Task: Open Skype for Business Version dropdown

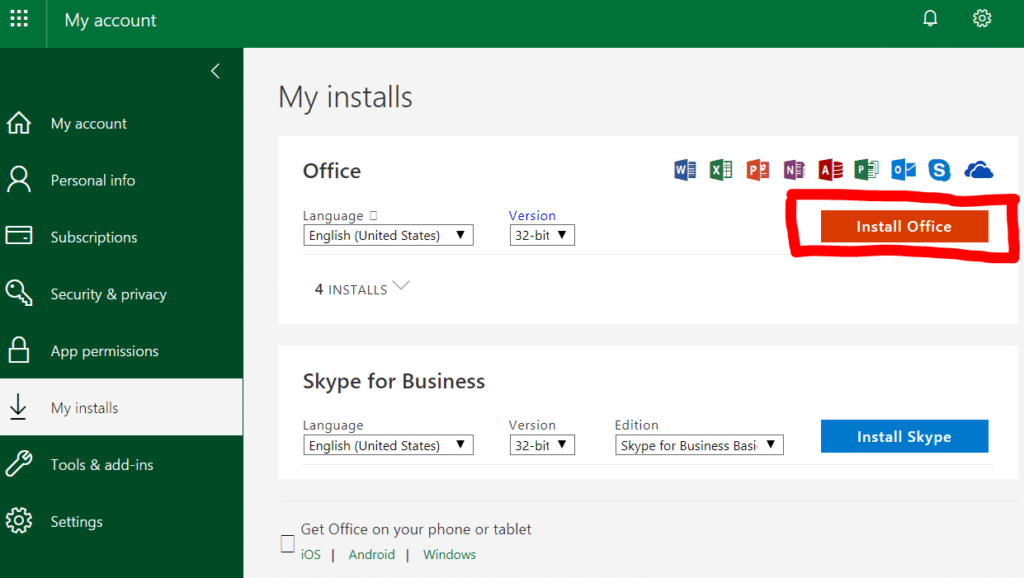Action: pyautogui.click(x=542, y=445)
